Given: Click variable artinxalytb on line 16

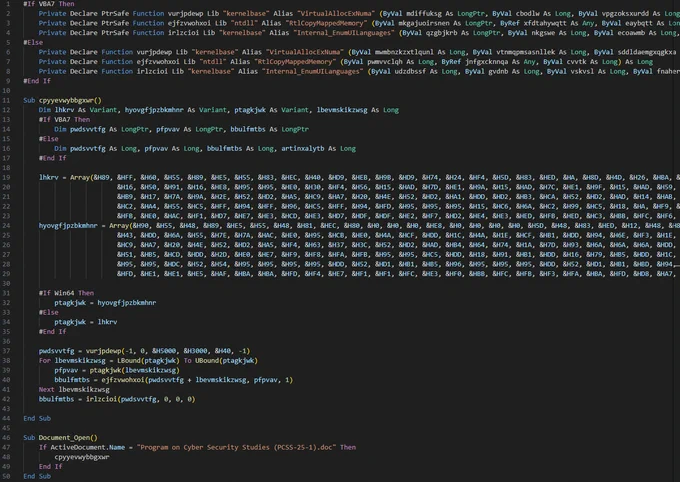Looking at the screenshot, I should point(303,148).
